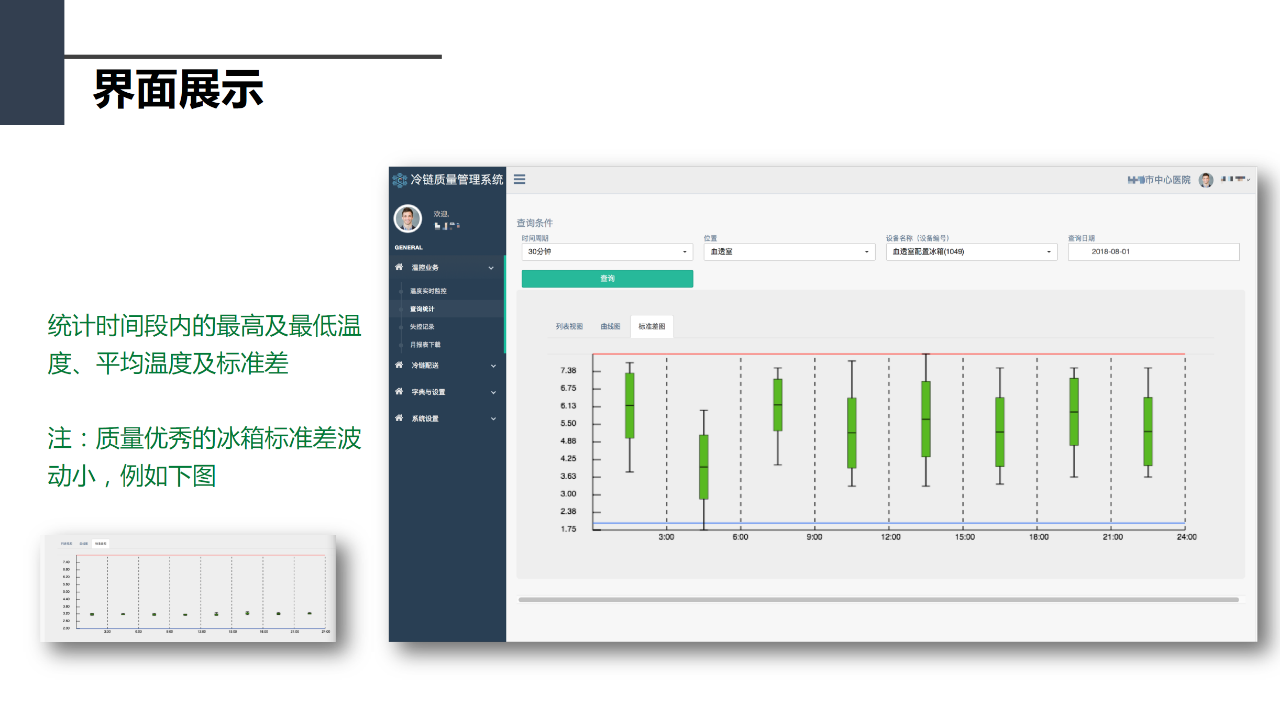
Task: Click the horizontal scrollbar below the chart
Action: 878,600
